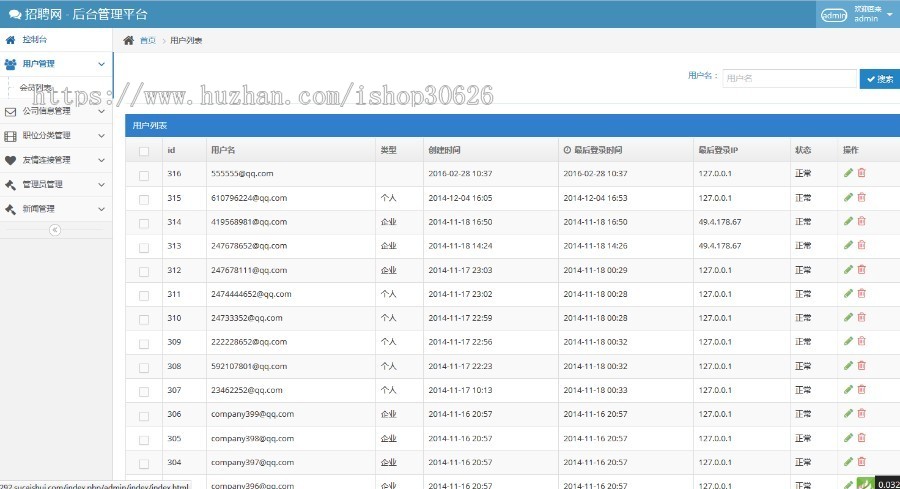Click the edit pencil for user 306
This screenshot has height=489, width=900.
point(848,413)
